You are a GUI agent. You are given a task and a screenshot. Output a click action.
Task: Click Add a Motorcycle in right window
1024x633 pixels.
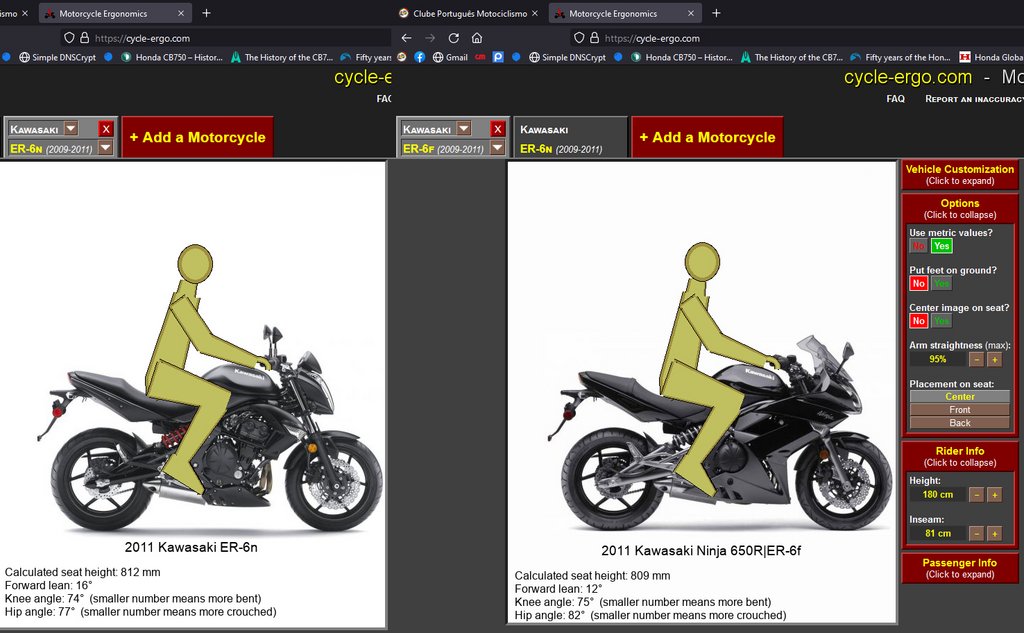click(707, 137)
